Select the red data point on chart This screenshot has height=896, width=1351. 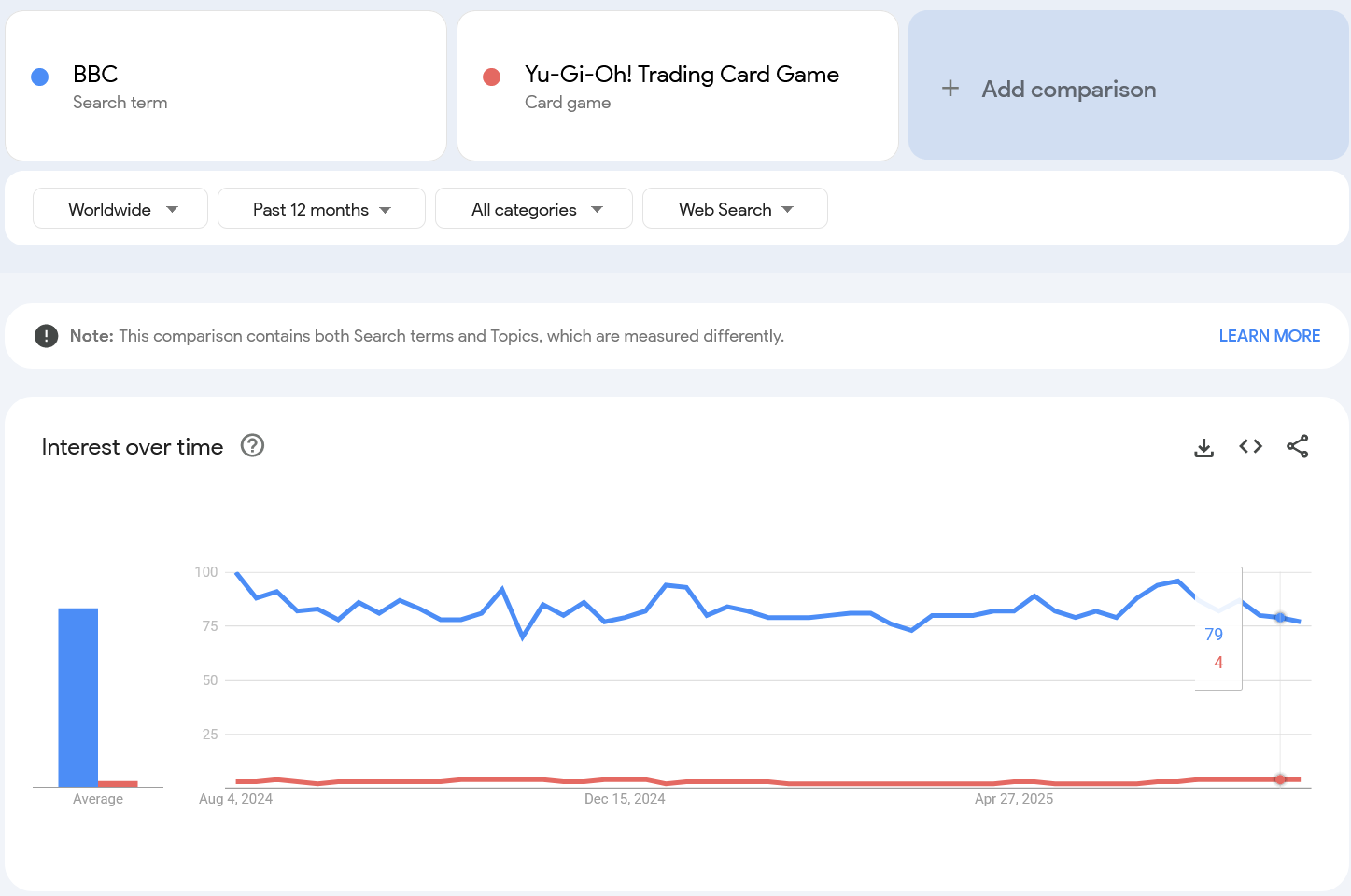(x=1280, y=779)
